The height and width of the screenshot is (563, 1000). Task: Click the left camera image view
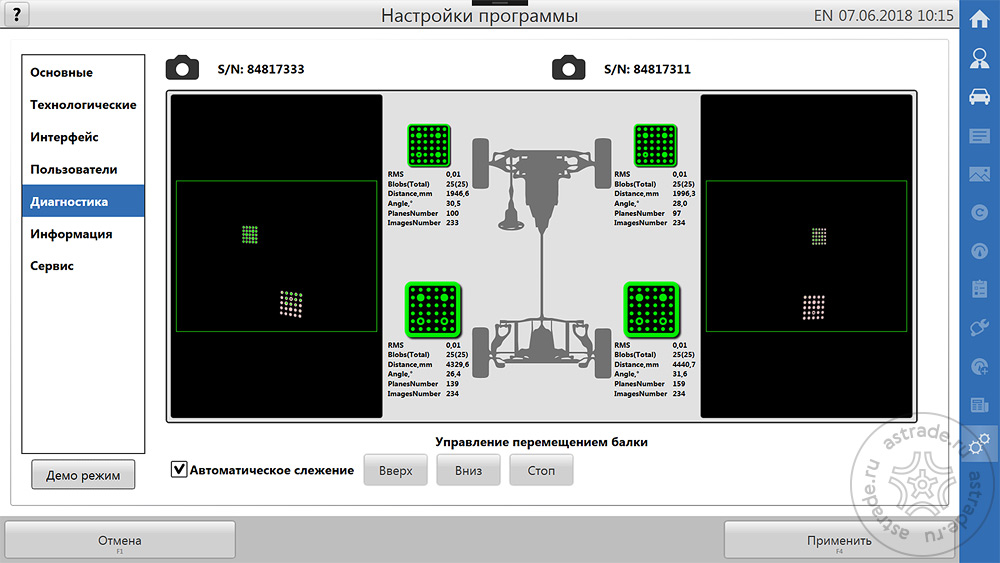tap(276, 256)
